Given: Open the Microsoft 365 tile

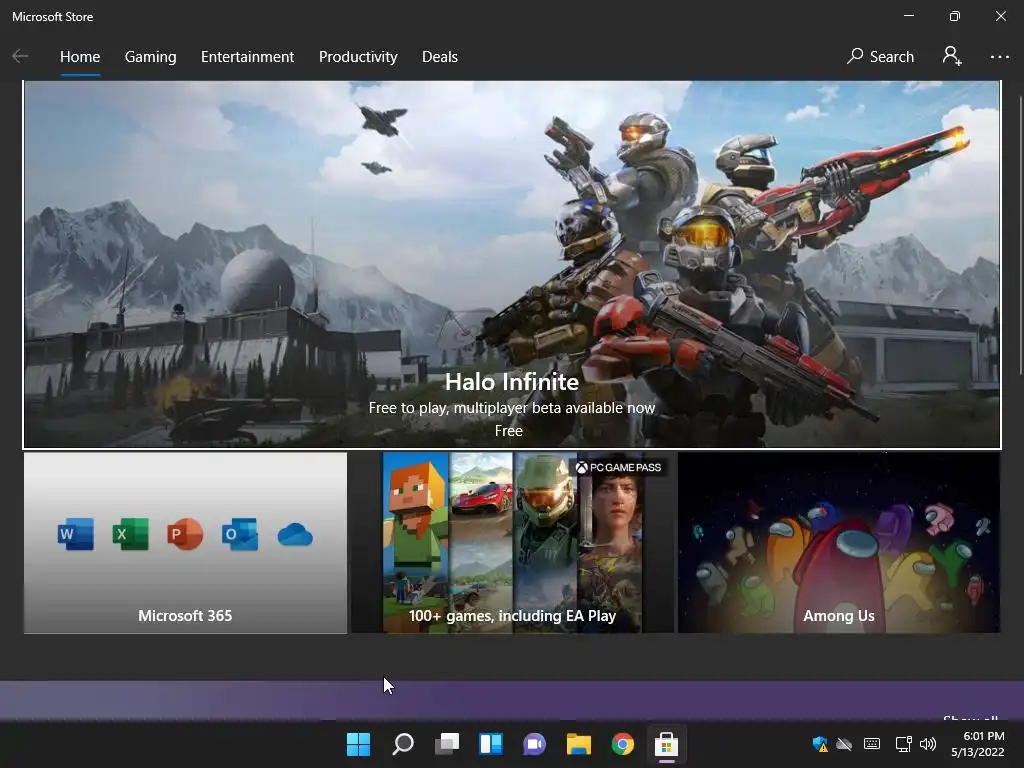Looking at the screenshot, I should [185, 542].
